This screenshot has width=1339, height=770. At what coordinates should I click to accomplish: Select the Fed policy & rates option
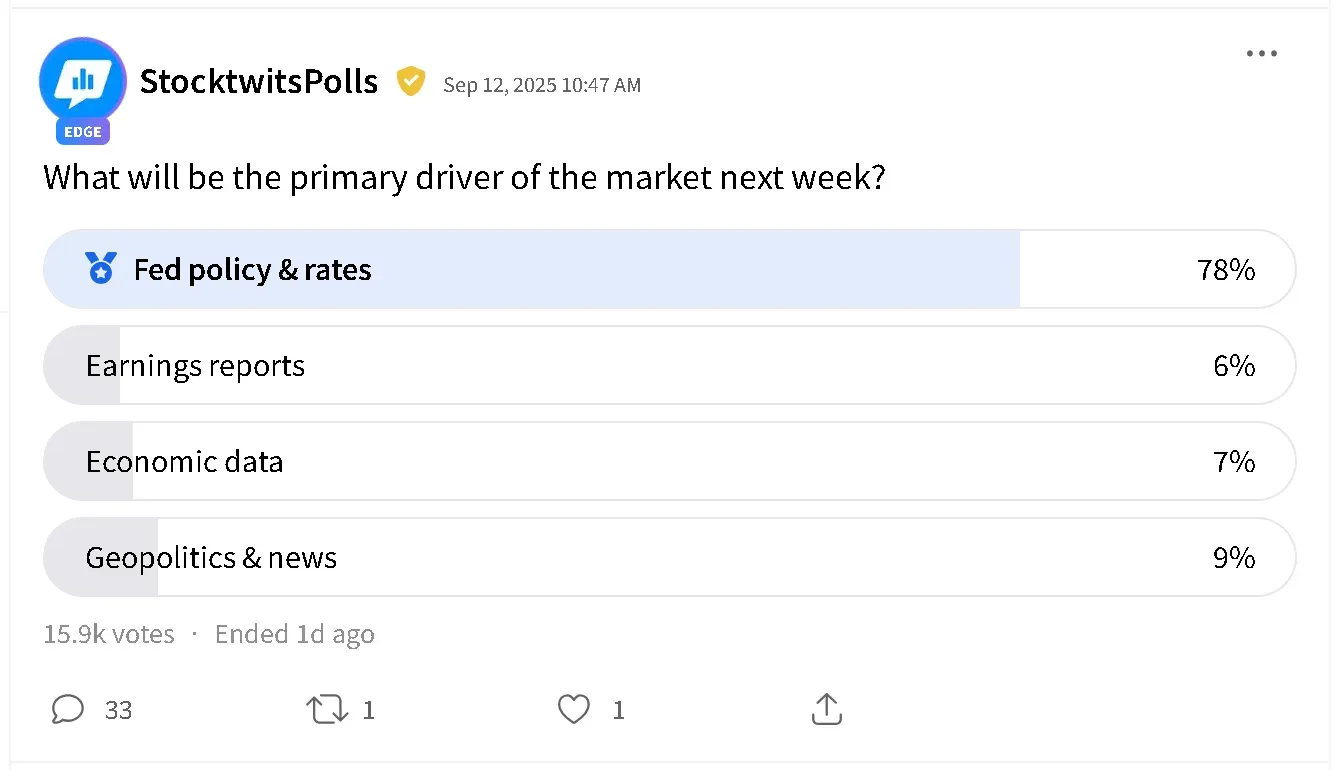(x=669, y=270)
